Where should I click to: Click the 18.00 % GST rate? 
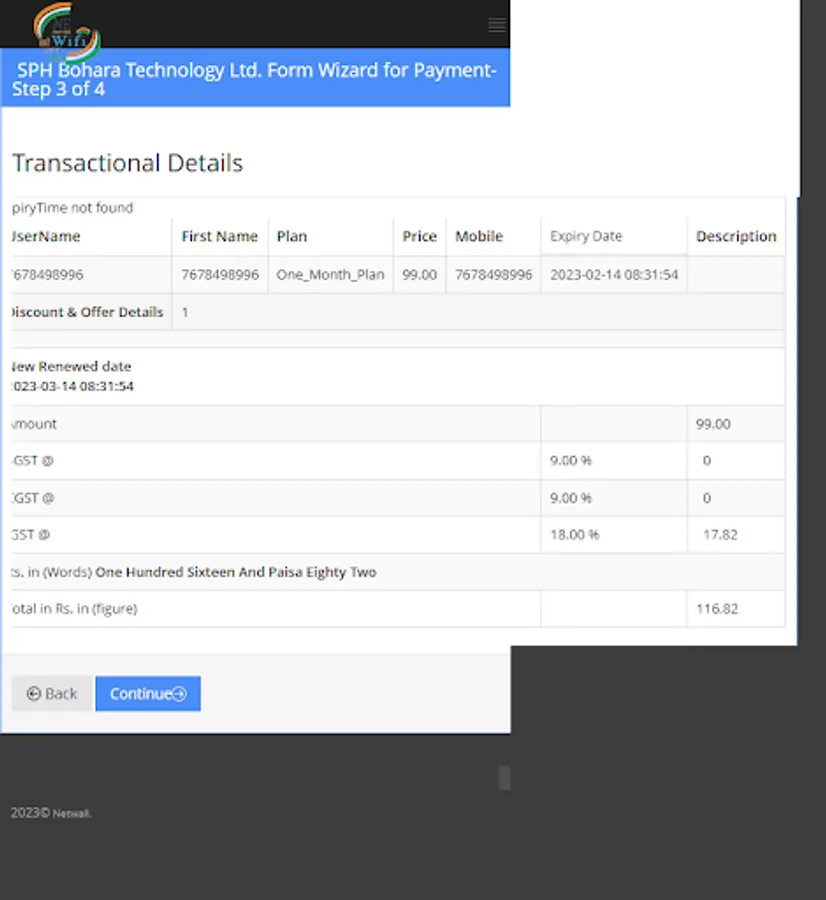[575, 535]
